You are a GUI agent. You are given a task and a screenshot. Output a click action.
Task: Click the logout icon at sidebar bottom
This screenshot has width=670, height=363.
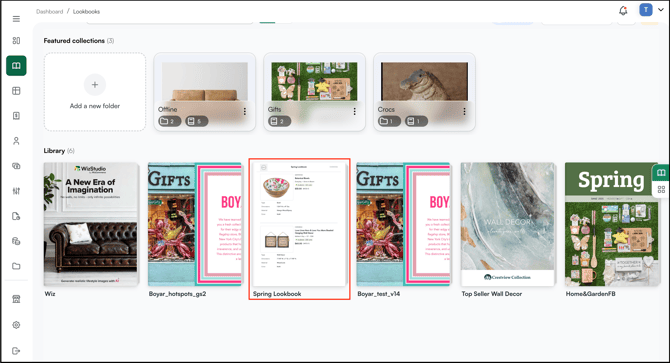[16, 351]
